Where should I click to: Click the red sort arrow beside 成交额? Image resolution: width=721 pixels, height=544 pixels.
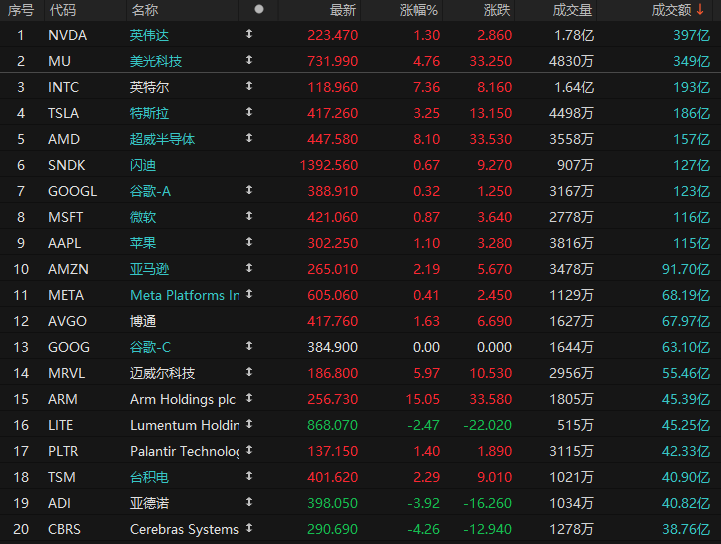point(700,10)
